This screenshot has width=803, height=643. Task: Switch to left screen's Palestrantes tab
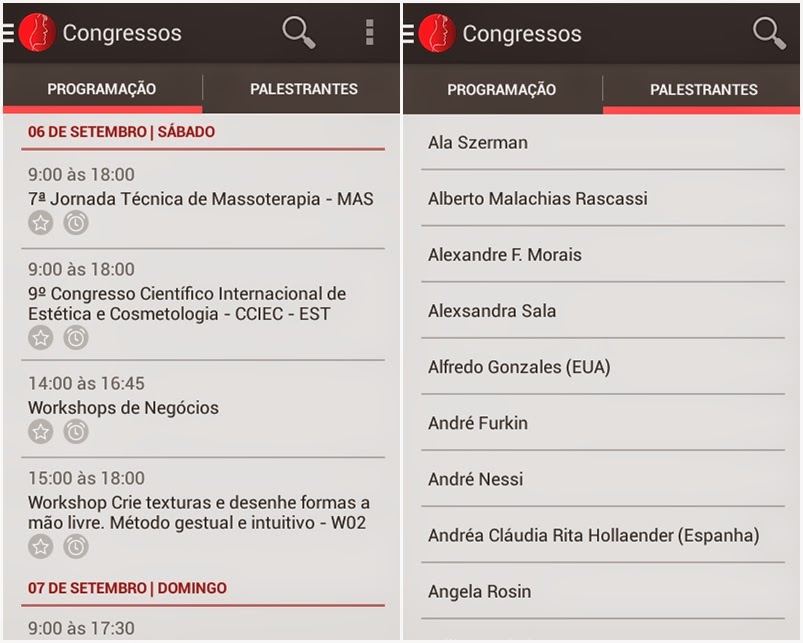[303, 89]
